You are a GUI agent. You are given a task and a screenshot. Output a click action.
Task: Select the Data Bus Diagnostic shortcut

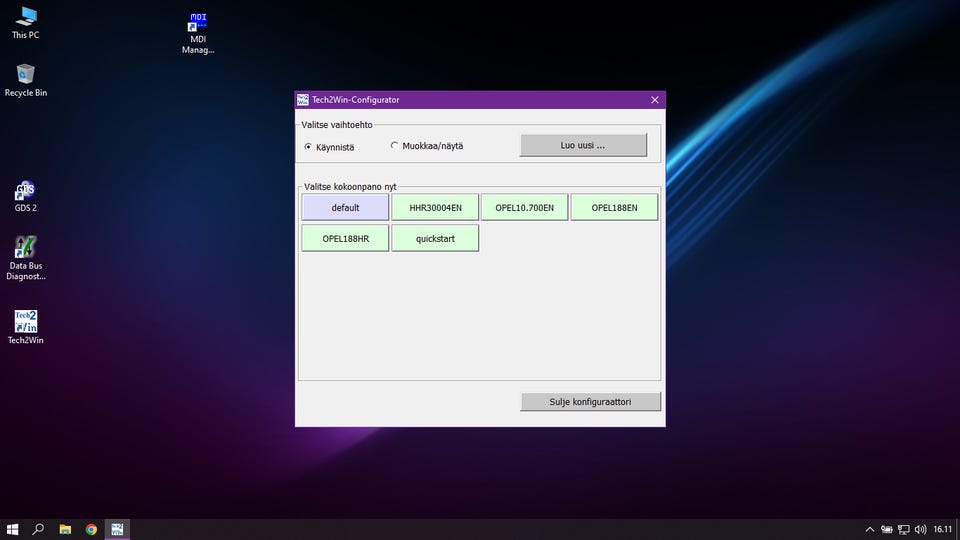pyautogui.click(x=26, y=258)
